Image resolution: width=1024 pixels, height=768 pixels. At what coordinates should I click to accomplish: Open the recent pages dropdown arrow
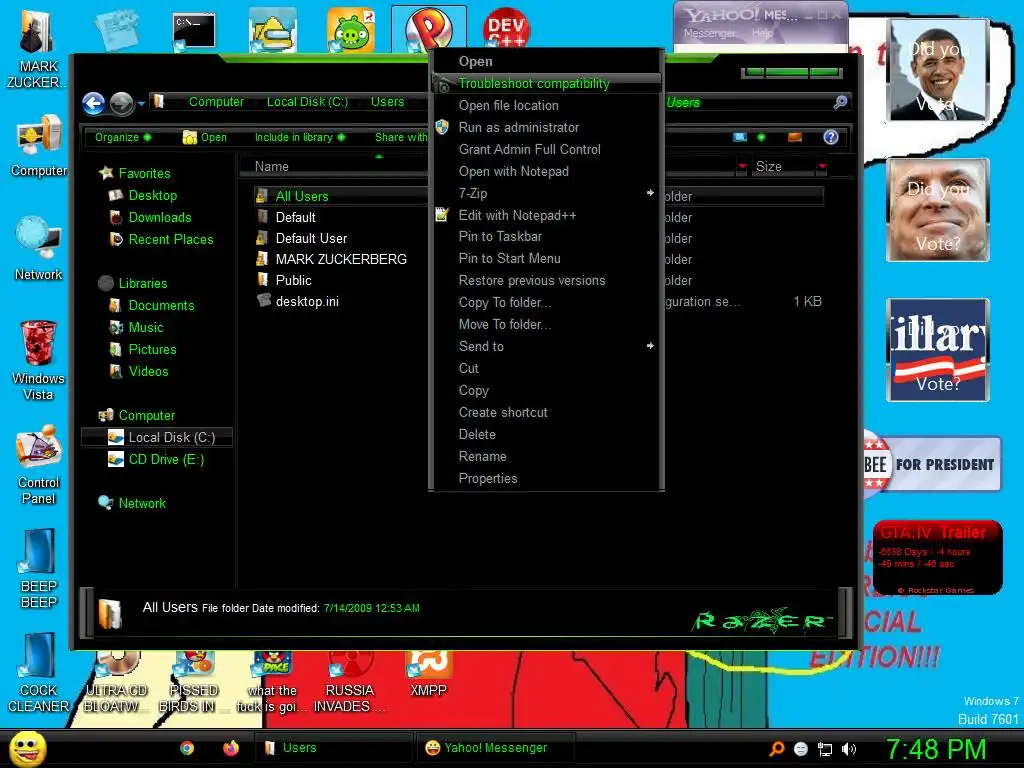[141, 103]
